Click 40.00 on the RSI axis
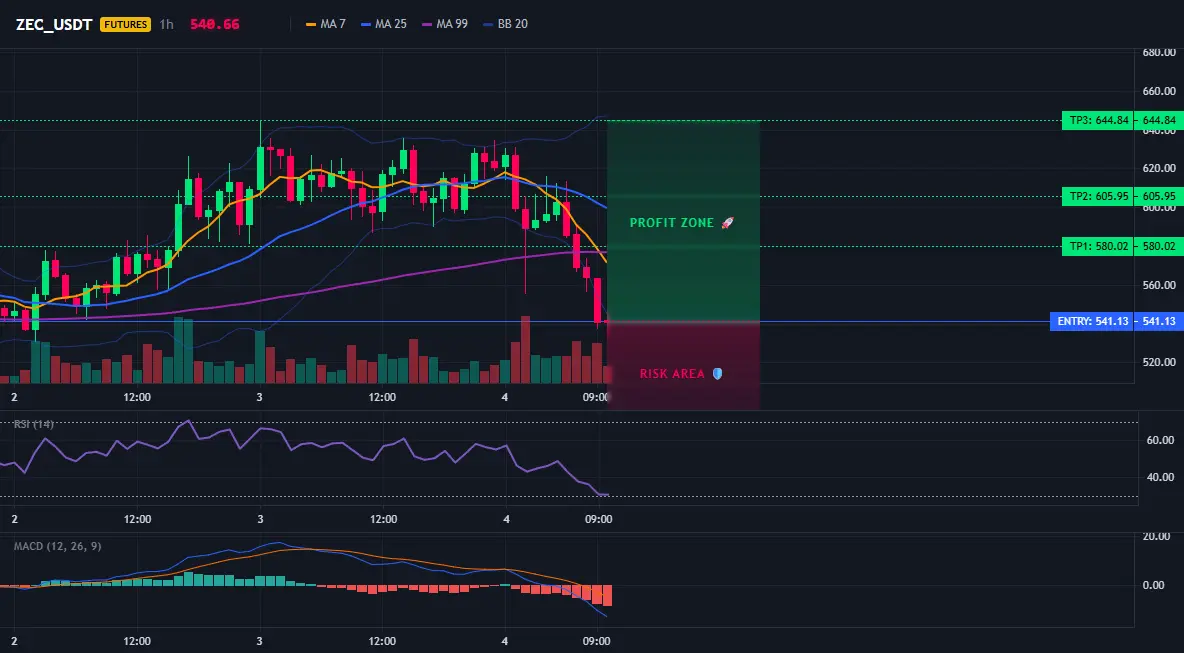This screenshot has height=653, width=1184. click(x=1159, y=477)
